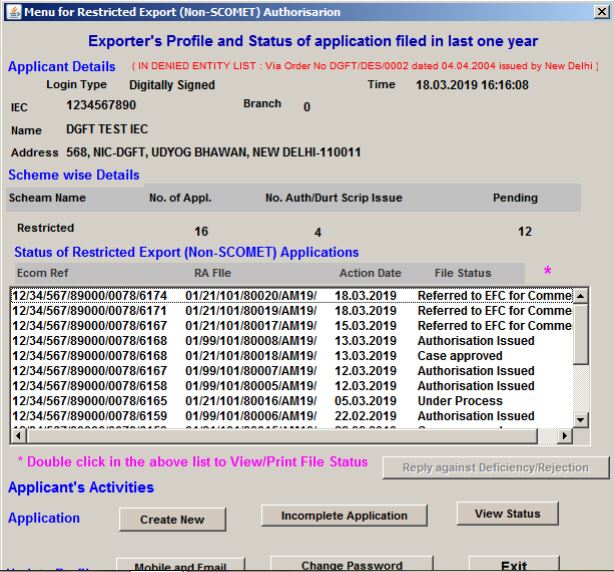The height and width of the screenshot is (572, 614).
Task: Click the list's scroll right arrow
Action: pyautogui.click(x=565, y=436)
